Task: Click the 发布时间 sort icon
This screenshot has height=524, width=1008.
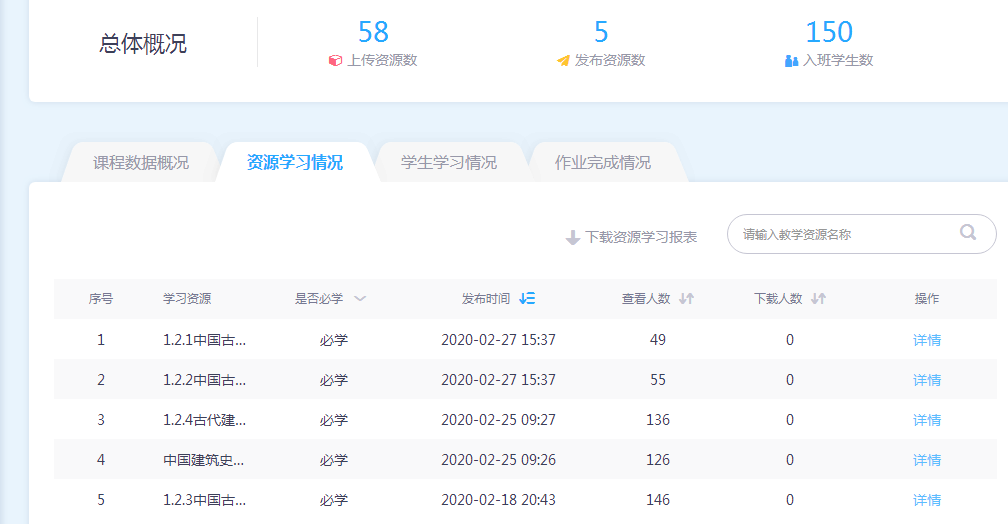Action: 527,298
